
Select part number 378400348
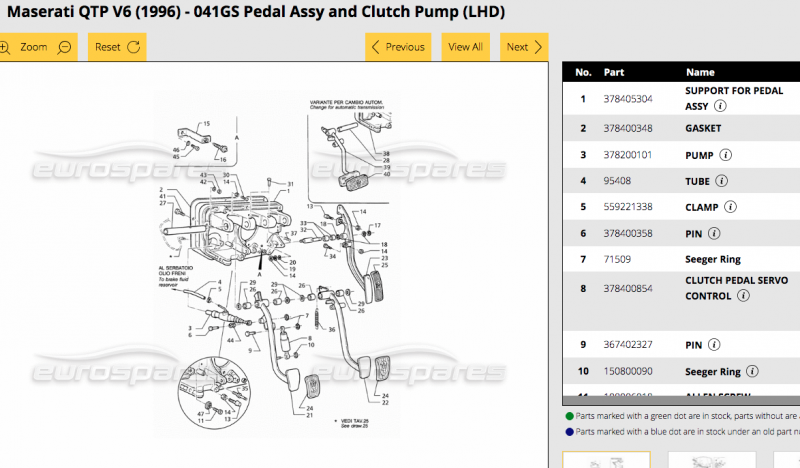[x=628, y=129]
